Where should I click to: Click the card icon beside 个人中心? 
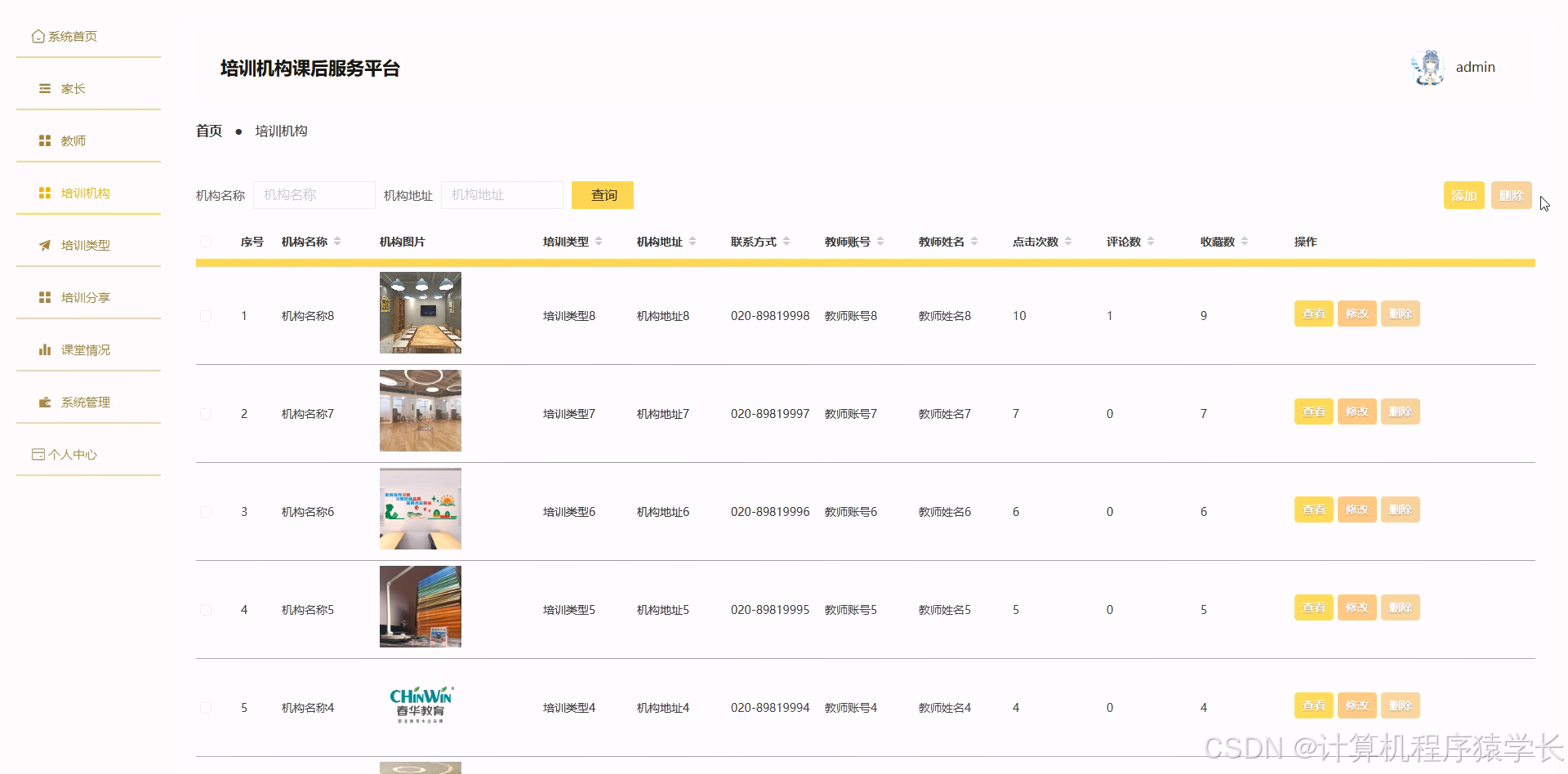point(38,454)
